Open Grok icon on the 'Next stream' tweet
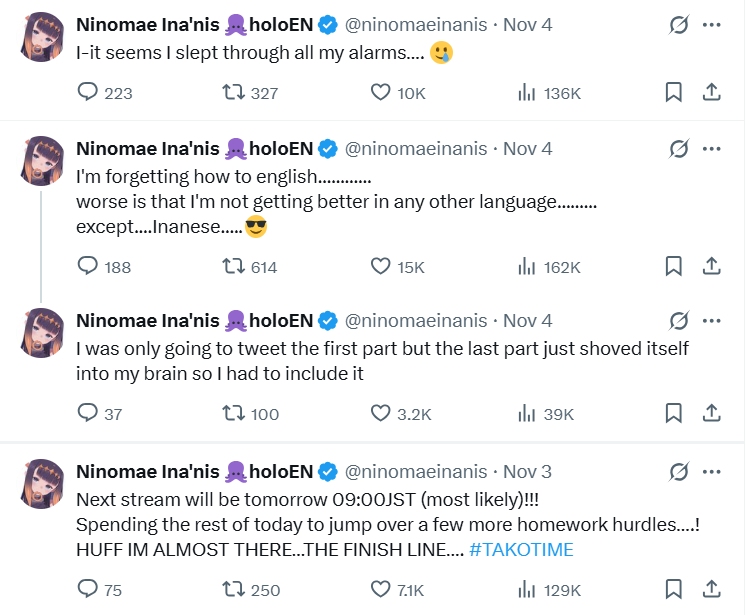 (x=678, y=471)
